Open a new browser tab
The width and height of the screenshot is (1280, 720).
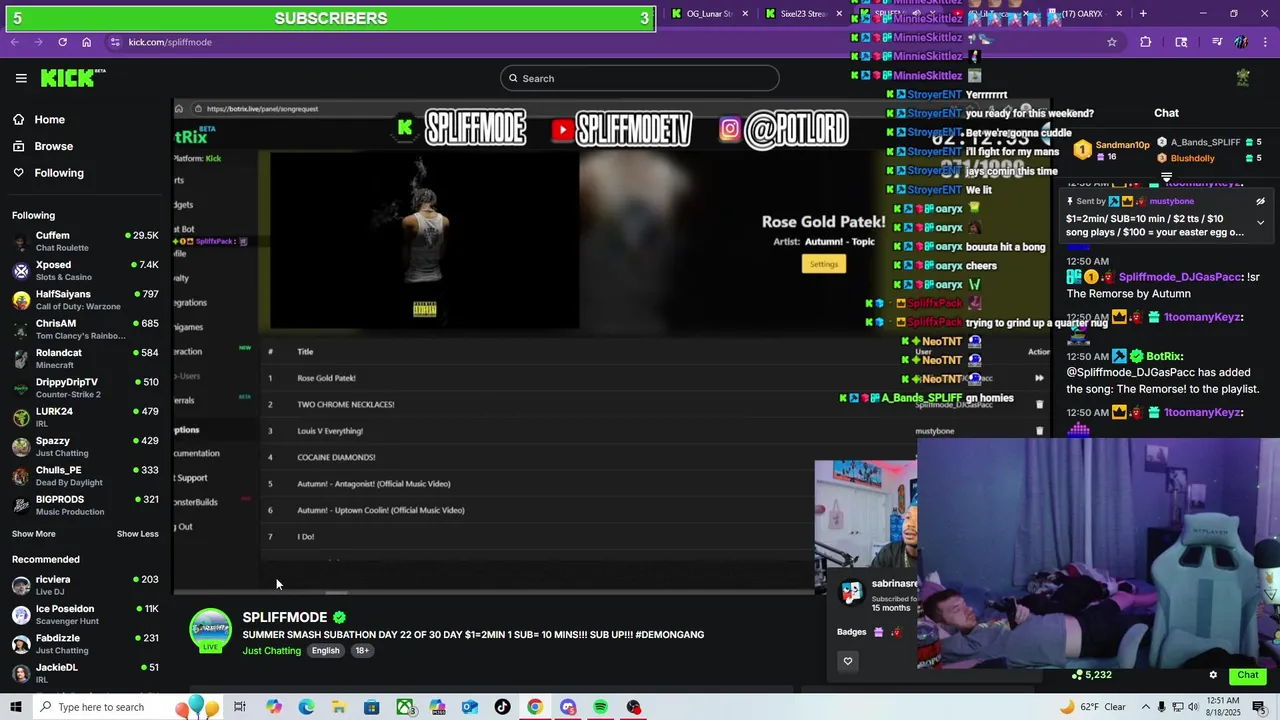(1143, 14)
